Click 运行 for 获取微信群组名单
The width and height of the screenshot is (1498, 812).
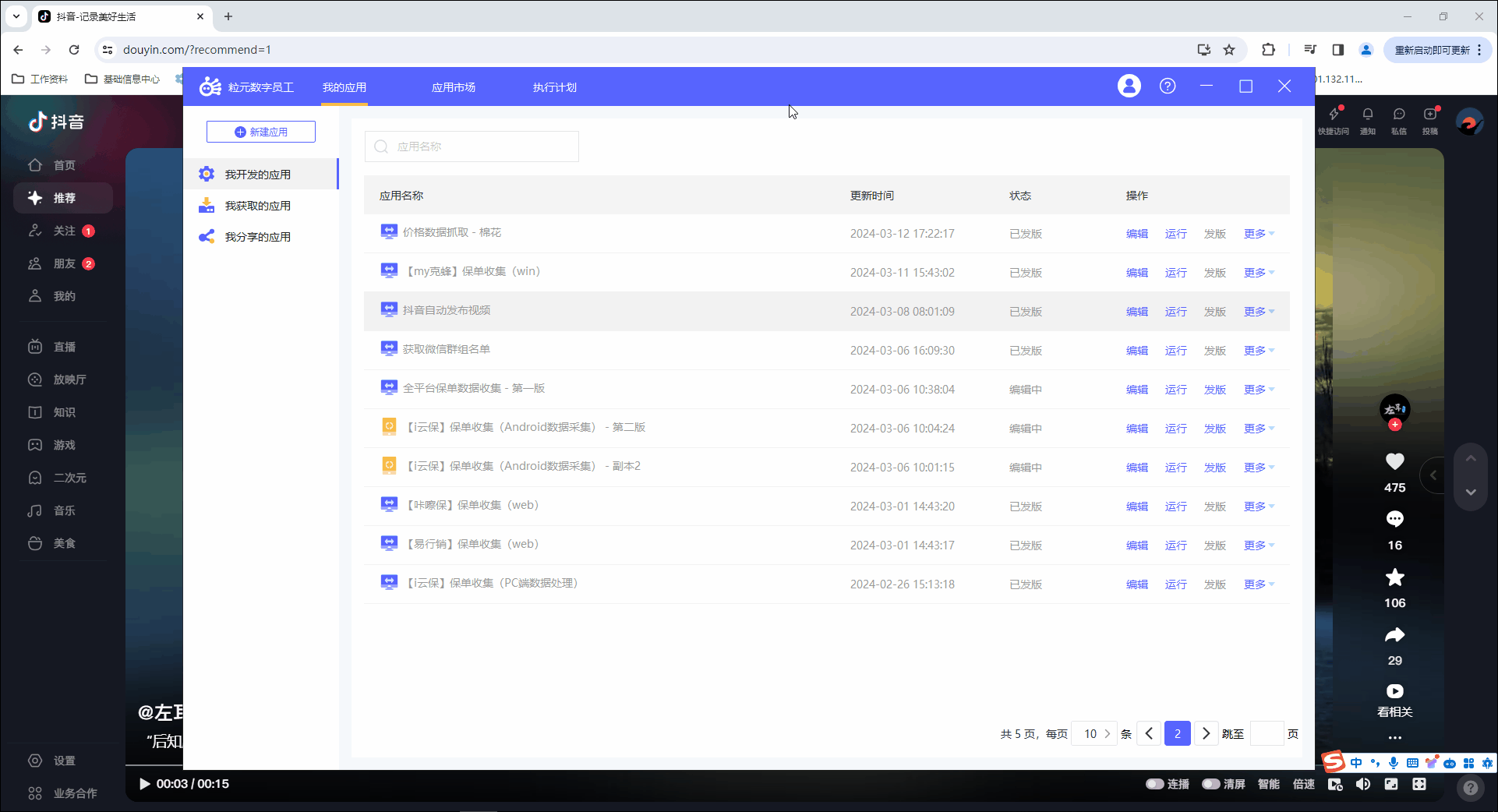pos(1176,351)
